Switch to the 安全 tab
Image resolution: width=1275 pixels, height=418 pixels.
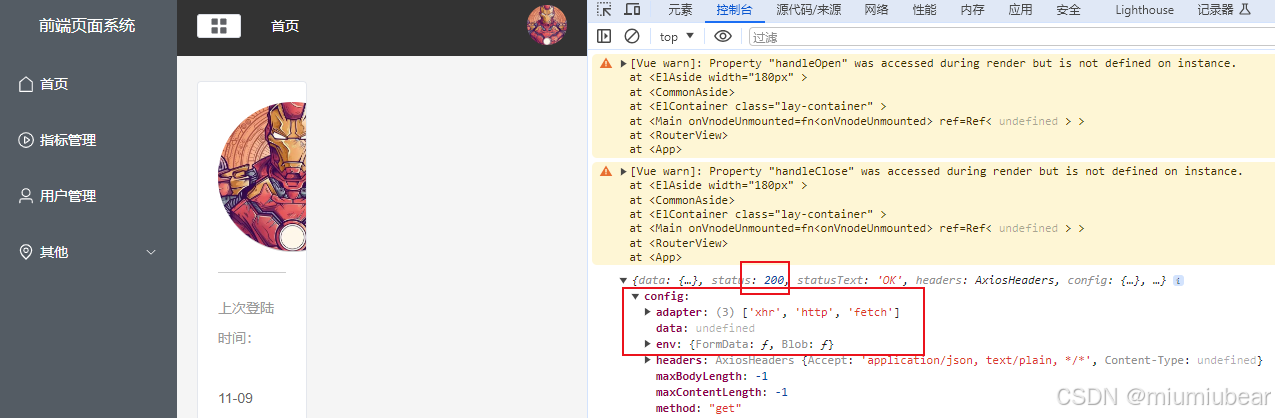coord(1068,10)
